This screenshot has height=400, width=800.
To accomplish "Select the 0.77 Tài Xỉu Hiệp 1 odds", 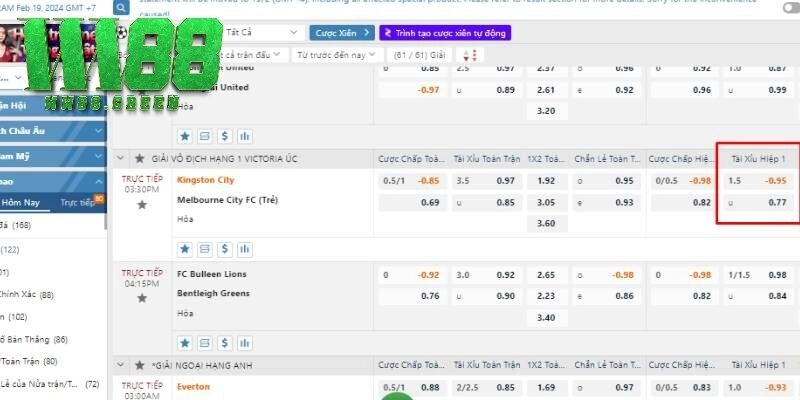I will pos(776,202).
